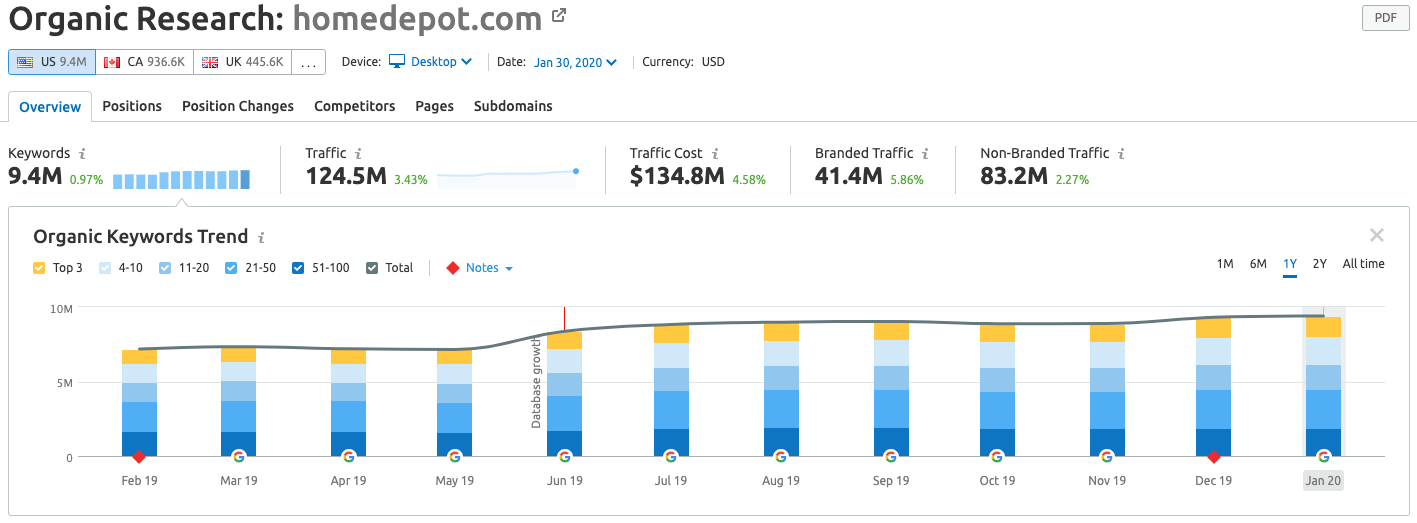Open homedepot.com external link icon
The image size is (1417, 523).
[560, 15]
